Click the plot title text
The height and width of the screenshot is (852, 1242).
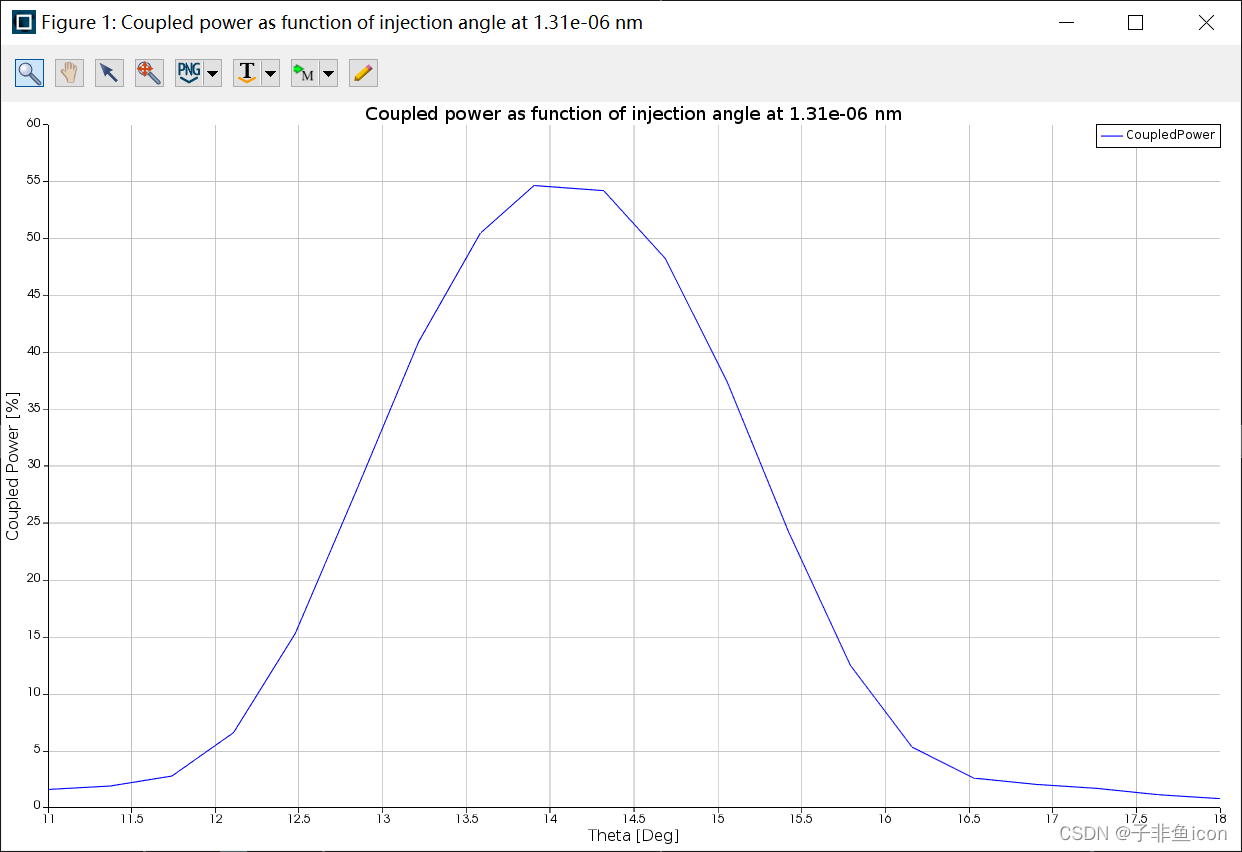pos(633,114)
